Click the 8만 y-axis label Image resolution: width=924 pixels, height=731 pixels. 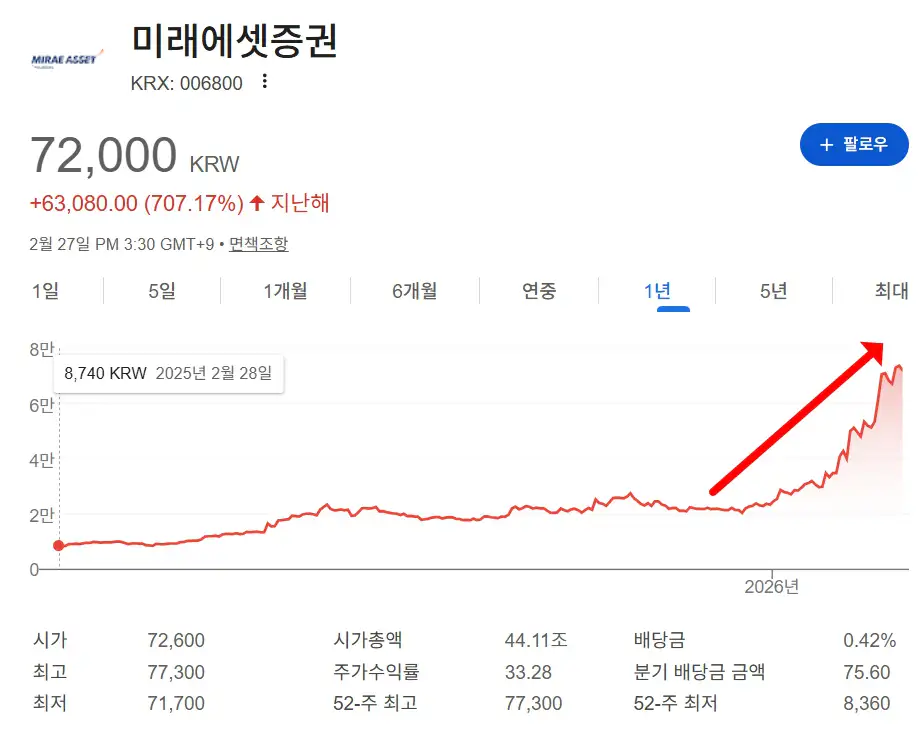pyautogui.click(x=41, y=350)
